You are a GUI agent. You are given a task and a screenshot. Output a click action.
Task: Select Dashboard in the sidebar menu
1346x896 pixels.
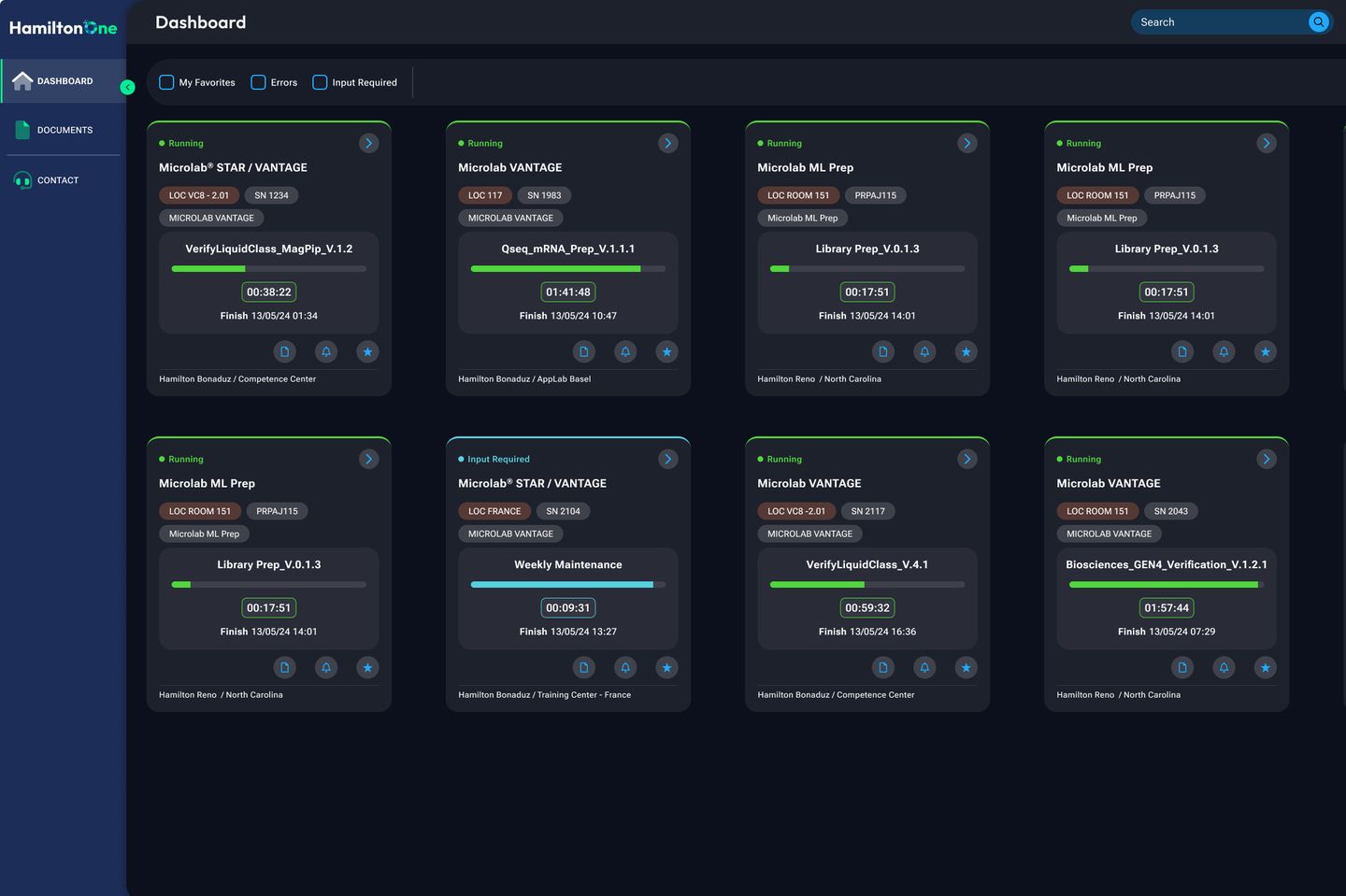click(63, 81)
